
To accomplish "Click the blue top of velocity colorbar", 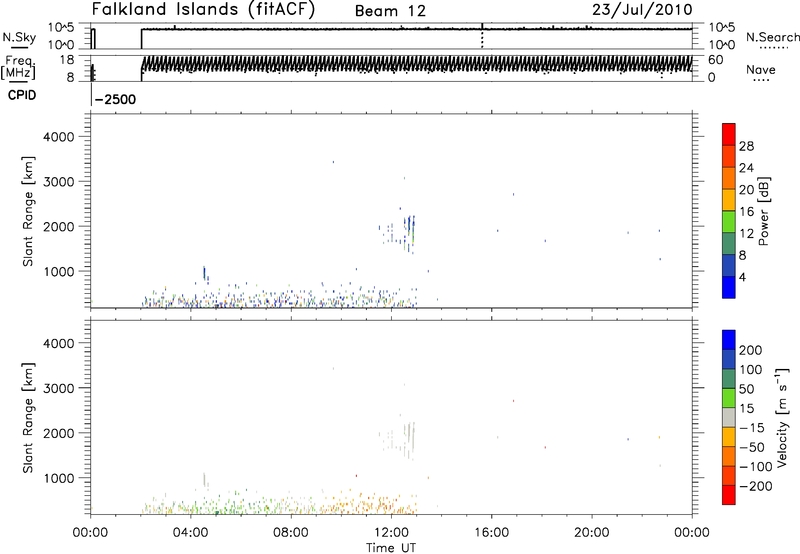I will click(x=729, y=340).
